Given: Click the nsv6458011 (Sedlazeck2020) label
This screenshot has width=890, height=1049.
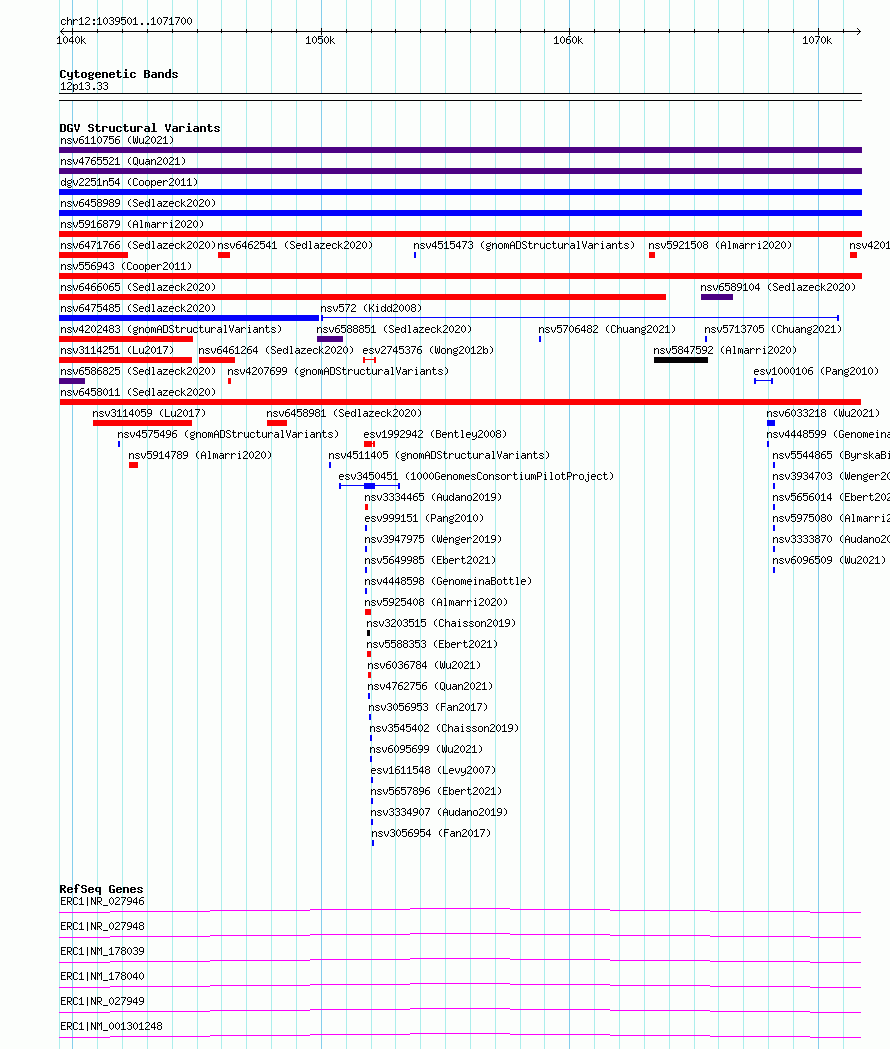Looking at the screenshot, I should pos(138,392).
